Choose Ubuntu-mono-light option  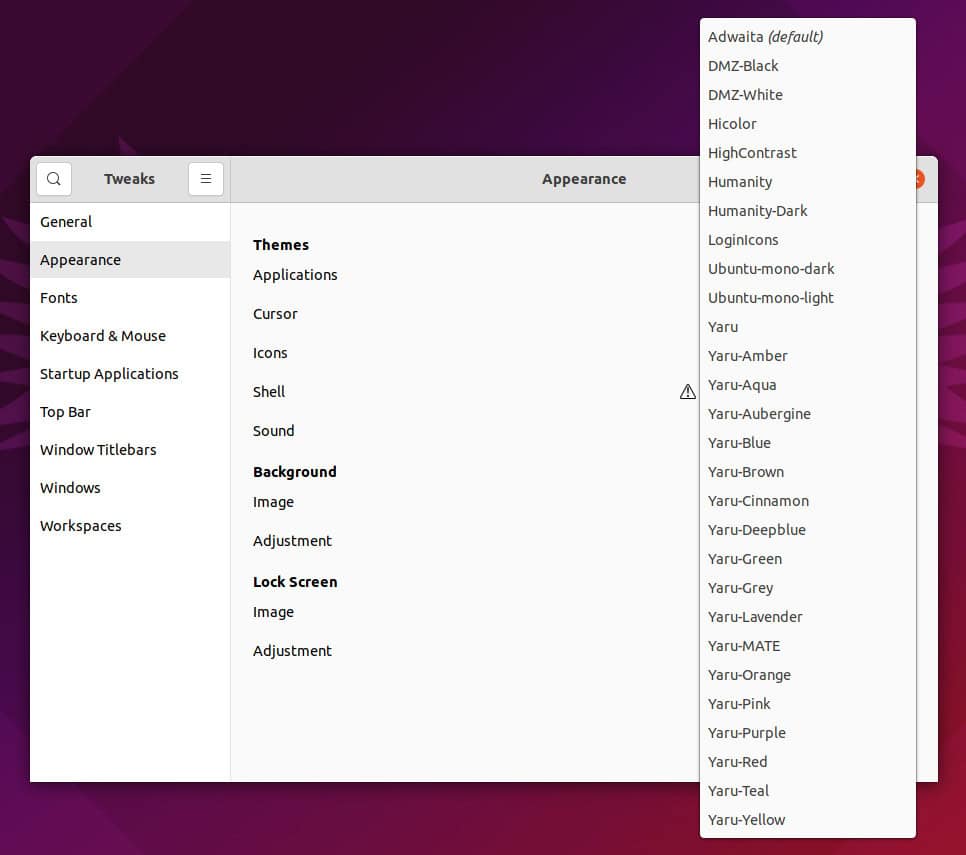pos(808,298)
